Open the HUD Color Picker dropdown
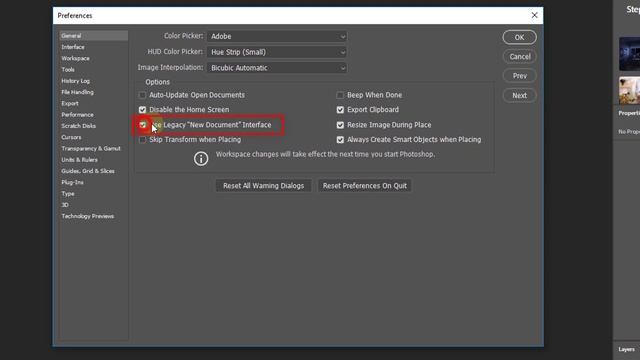The image size is (640, 360). click(277, 52)
